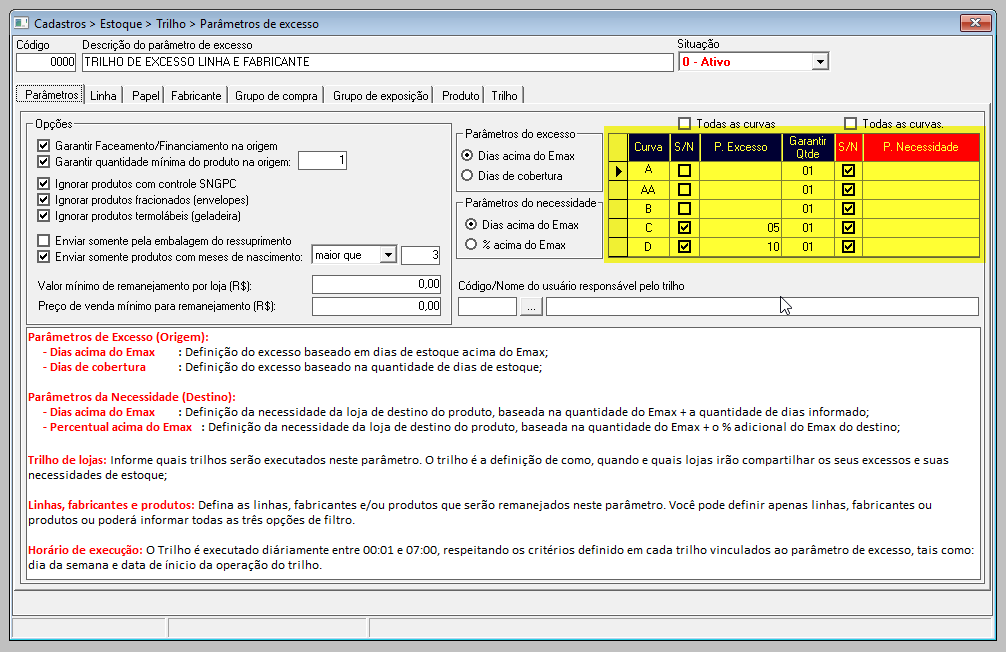Open the Fabricante tab
Screen dimensions: 1006x652
196,96
